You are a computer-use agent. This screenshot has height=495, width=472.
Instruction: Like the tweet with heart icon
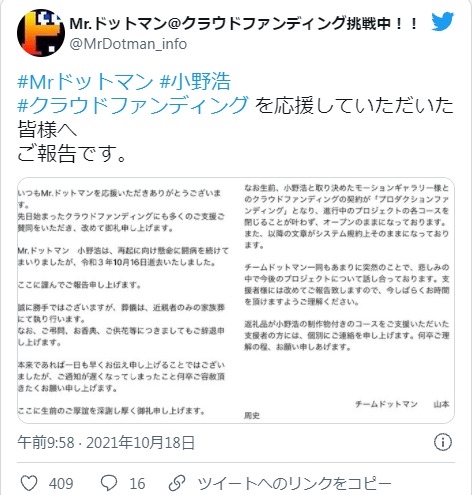(x=29, y=483)
